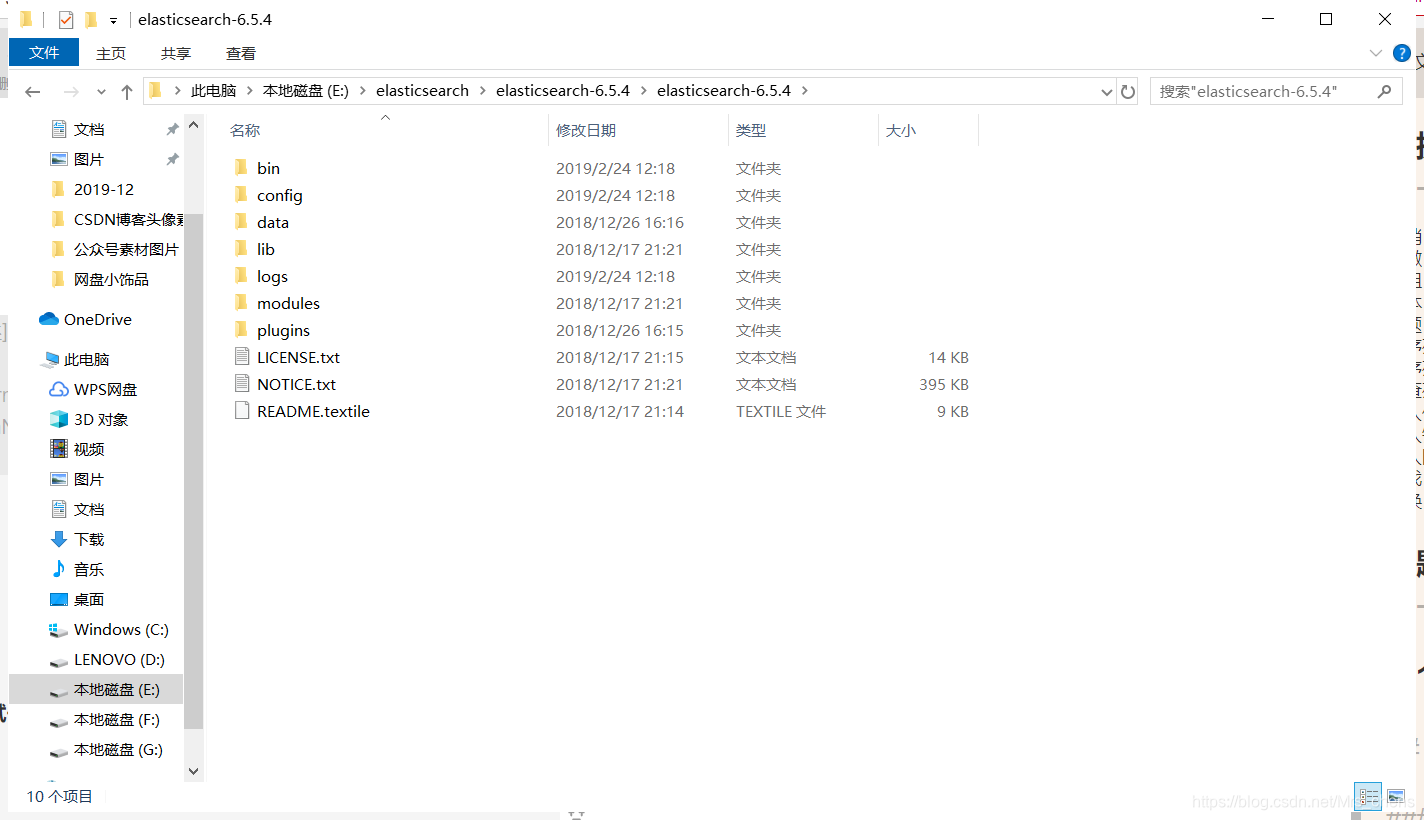Expand chevron after 此电脑 in address bar
The image size is (1424, 820).
pyautogui.click(x=249, y=91)
